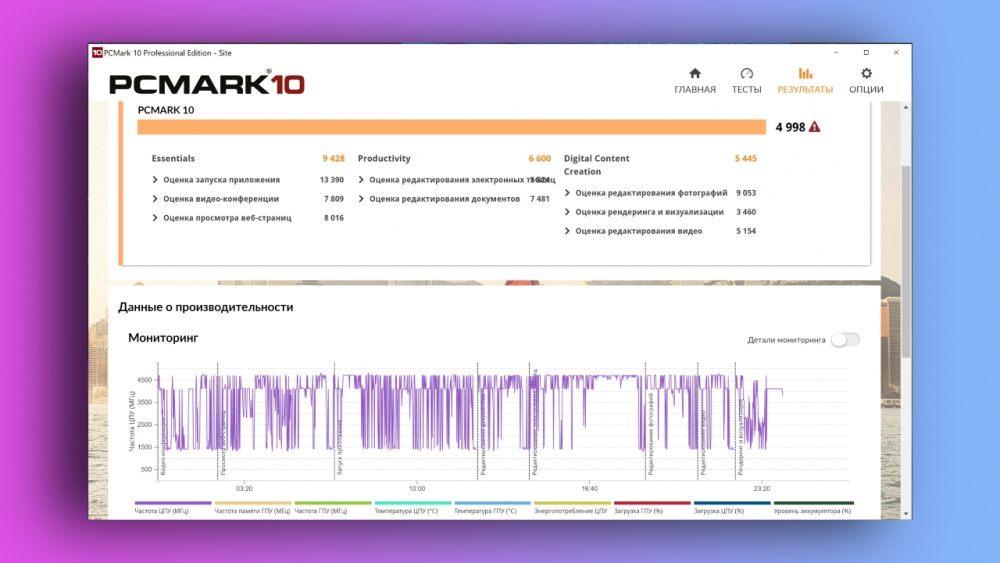Click overall score 4 998

tap(790, 128)
